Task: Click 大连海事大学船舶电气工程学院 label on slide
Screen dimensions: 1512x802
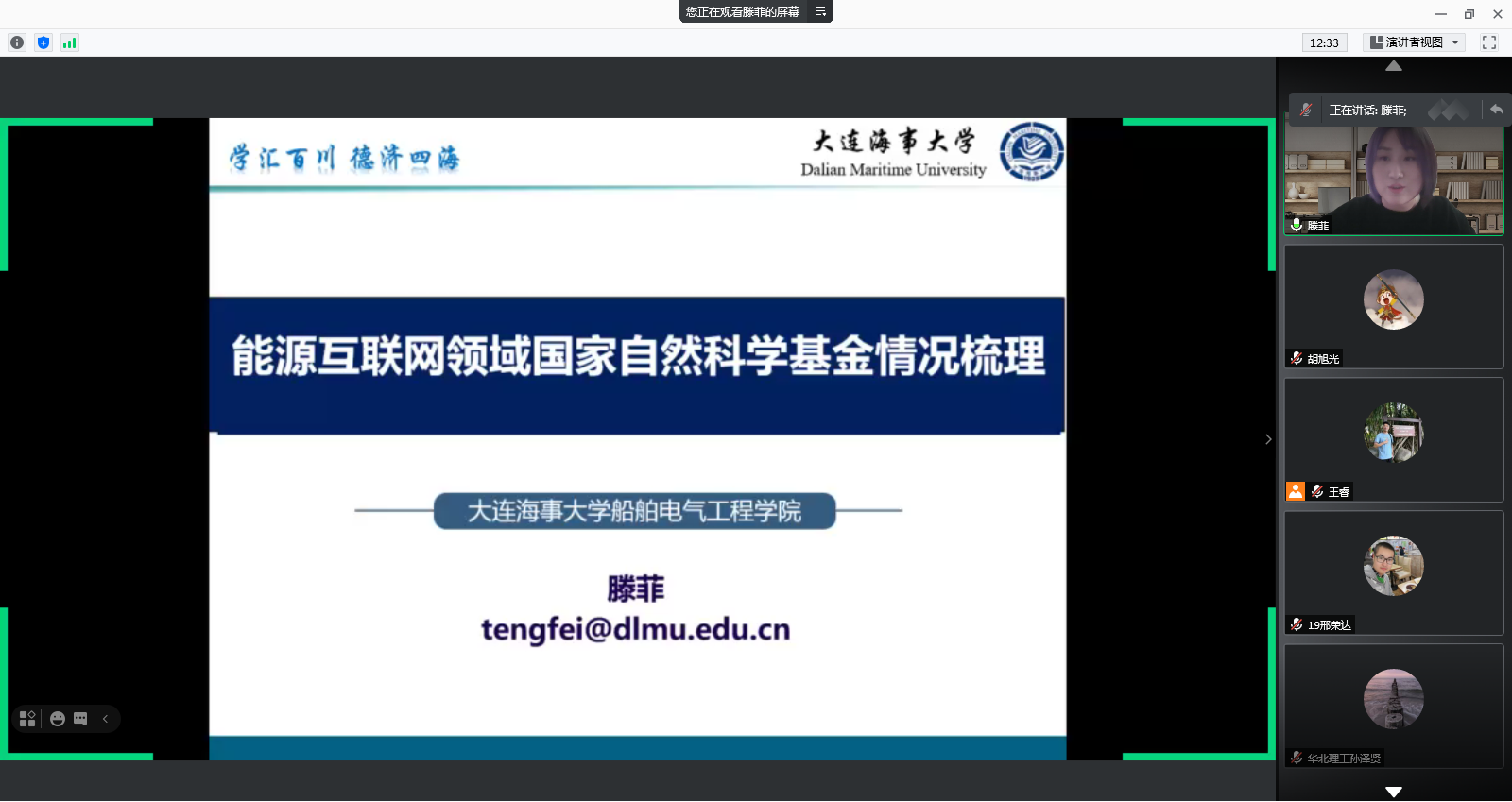Action: click(634, 511)
